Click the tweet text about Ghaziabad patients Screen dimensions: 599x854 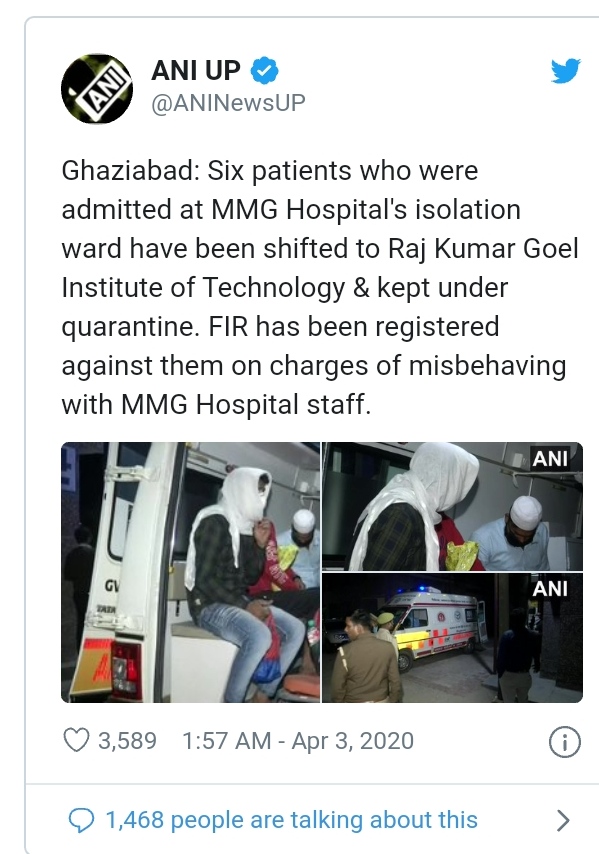pyautogui.click(x=320, y=288)
